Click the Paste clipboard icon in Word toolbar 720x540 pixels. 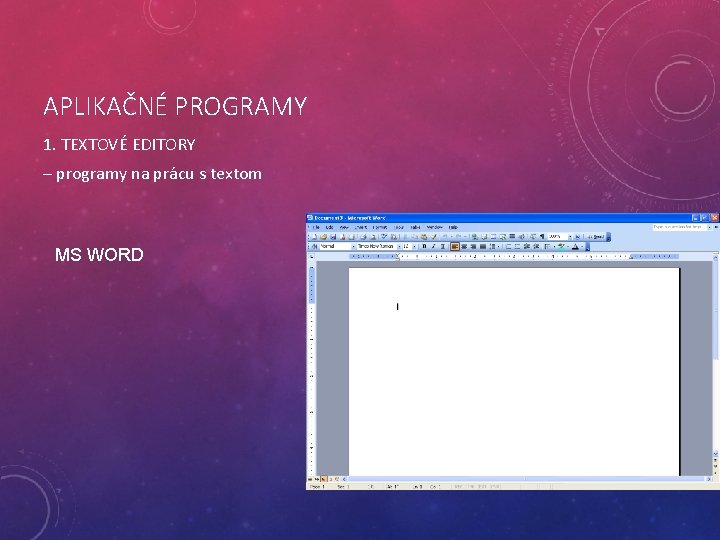tap(424, 237)
